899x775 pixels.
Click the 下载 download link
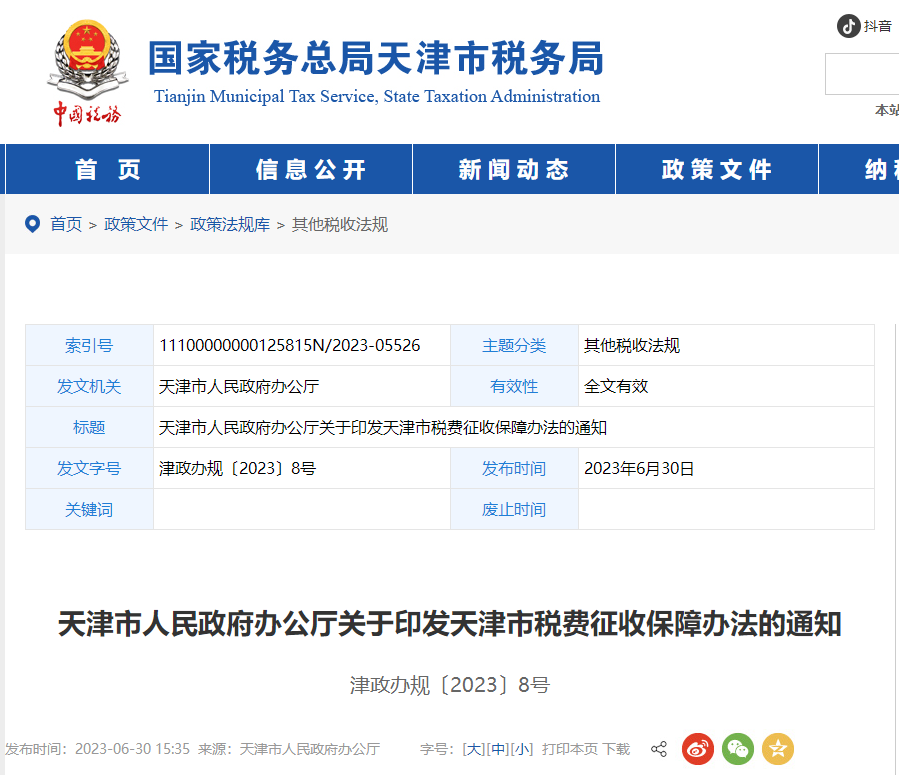(x=617, y=748)
